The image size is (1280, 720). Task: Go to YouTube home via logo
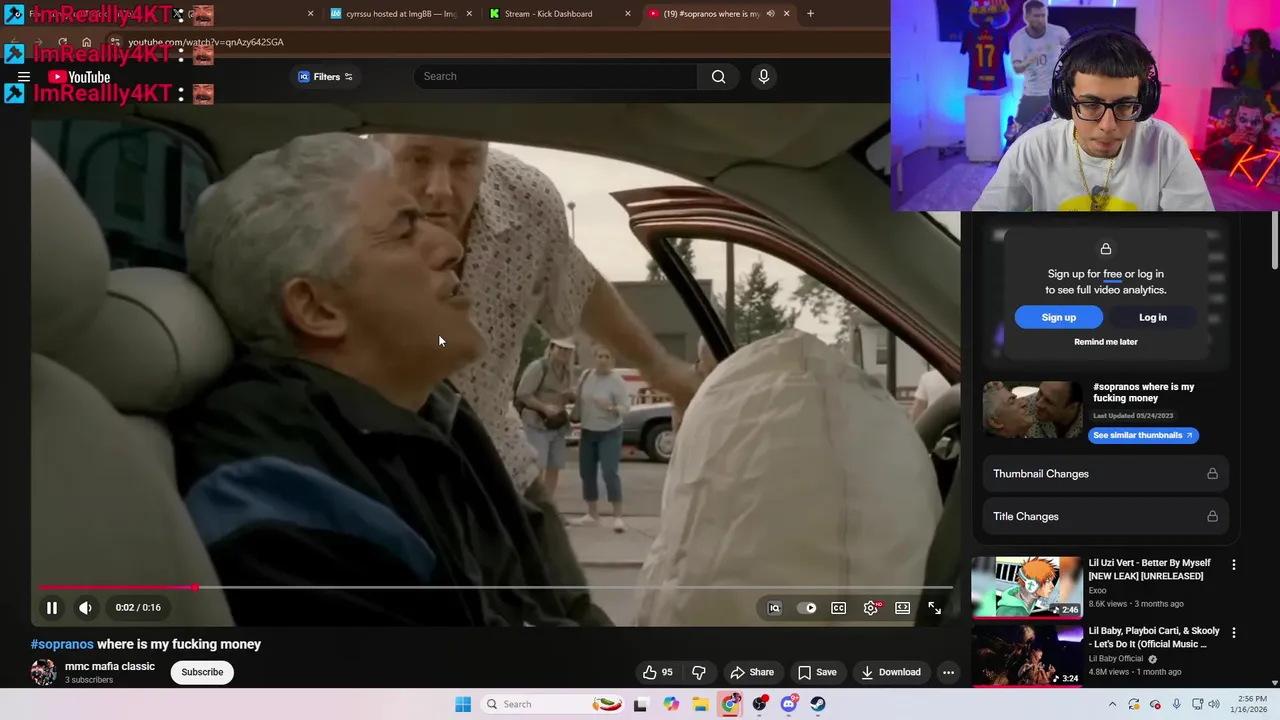click(x=79, y=77)
